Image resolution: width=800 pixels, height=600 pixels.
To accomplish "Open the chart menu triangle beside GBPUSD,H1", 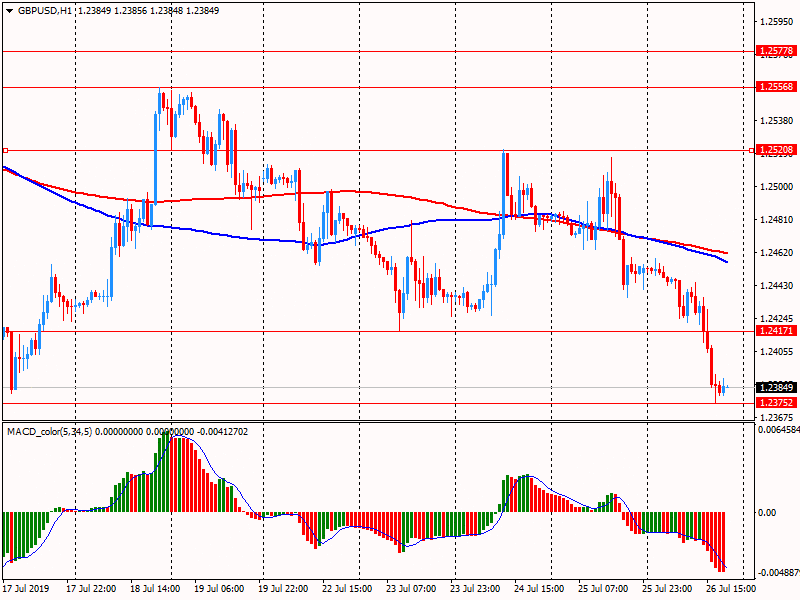I will click(x=9, y=11).
